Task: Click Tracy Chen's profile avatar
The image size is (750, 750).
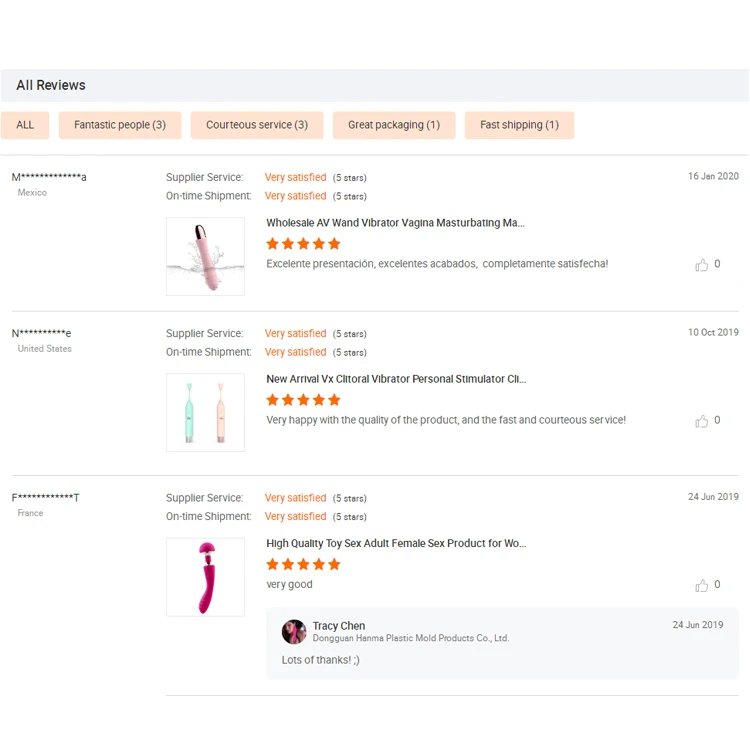Action: pyautogui.click(x=294, y=631)
